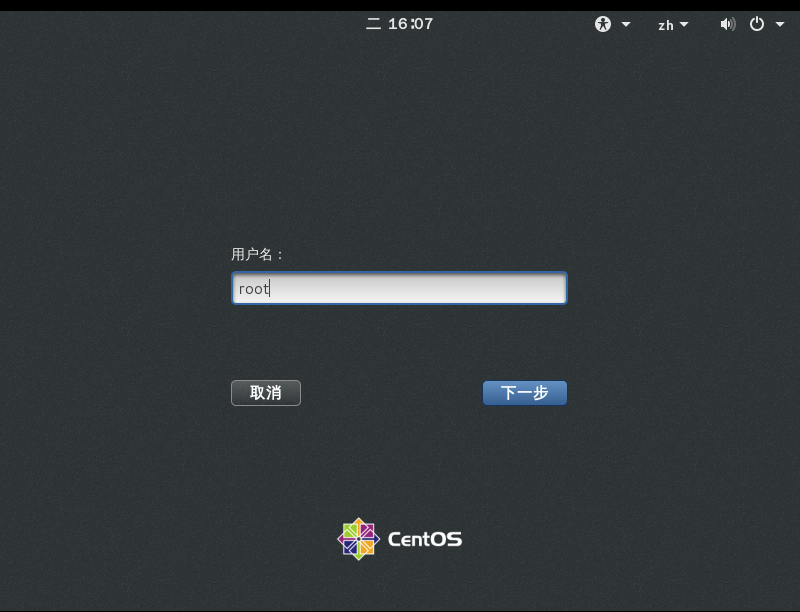Click the 下一步 next button
Image resolution: width=800 pixels, height=612 pixels.
(524, 393)
